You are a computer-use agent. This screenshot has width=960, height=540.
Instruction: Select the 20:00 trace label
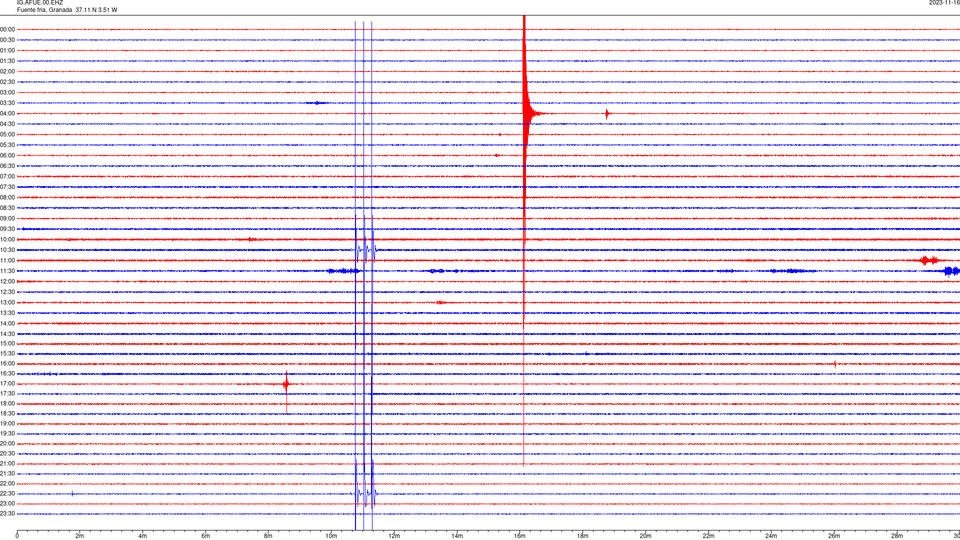8,444
